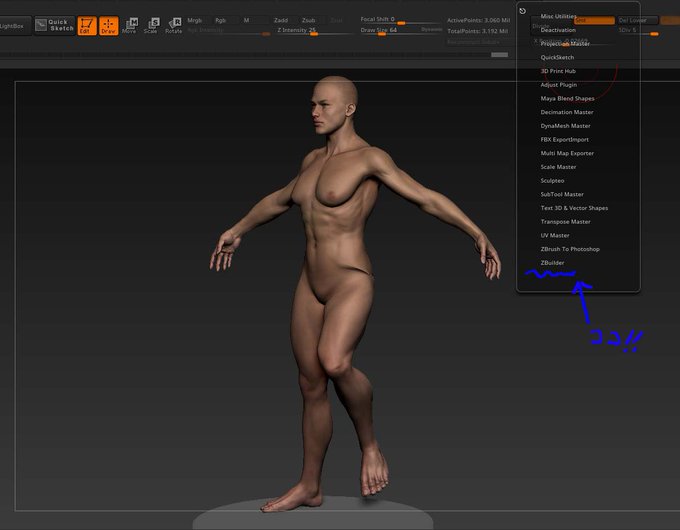Image resolution: width=680 pixels, height=530 pixels.
Task: Expand the Deactivation plugin section
Action: point(558,30)
